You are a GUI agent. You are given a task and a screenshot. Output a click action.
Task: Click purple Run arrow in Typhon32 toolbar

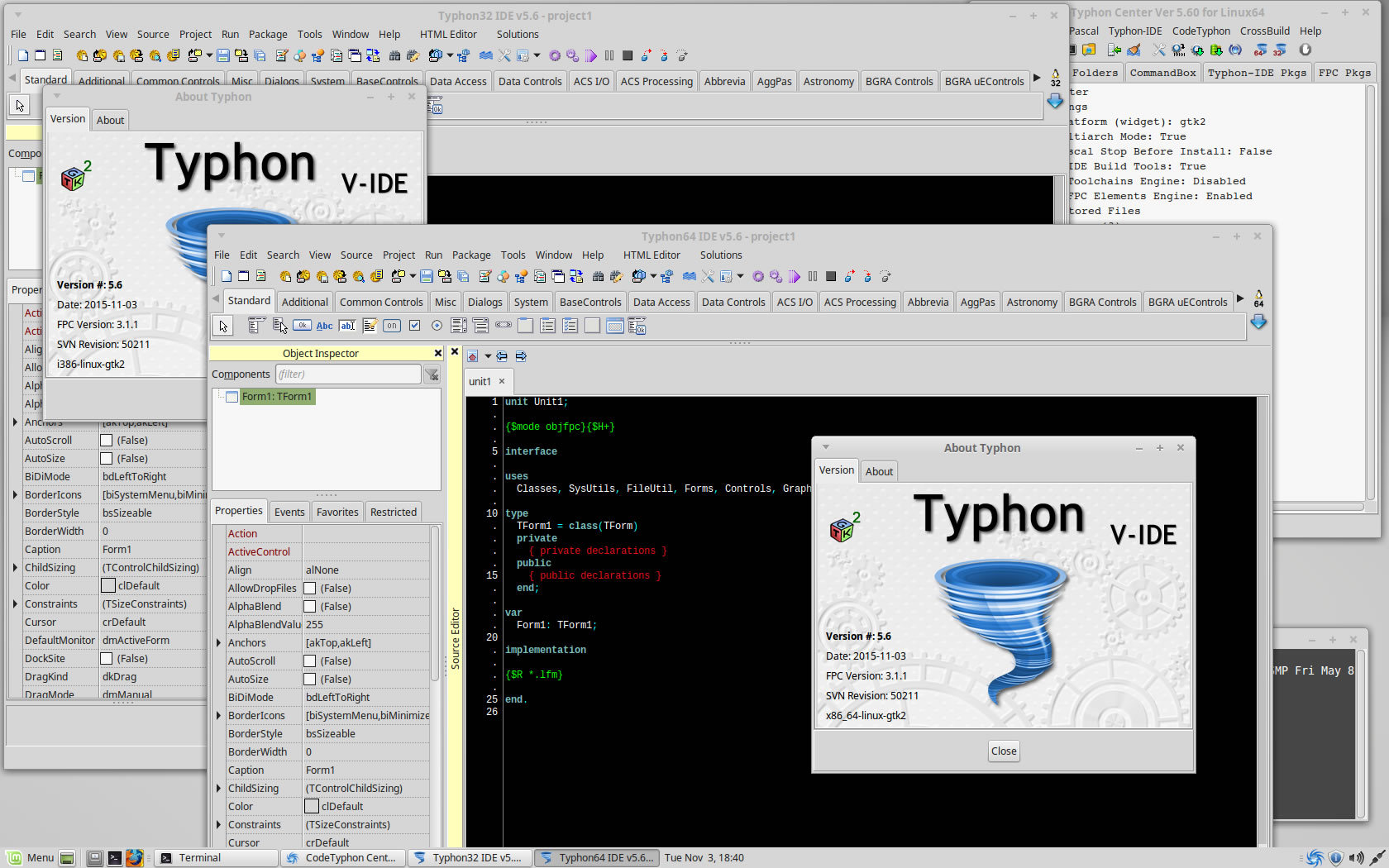tap(591, 55)
